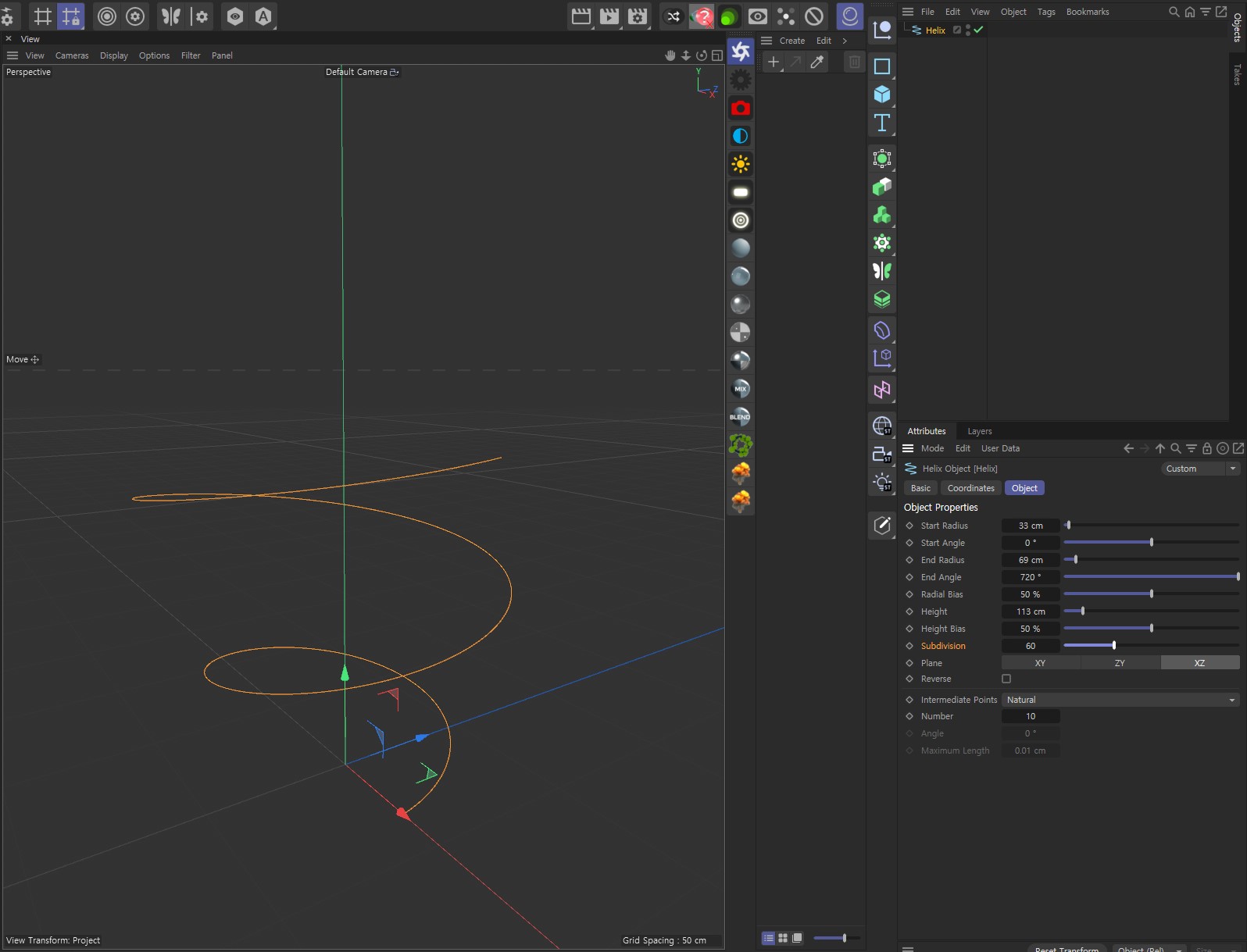Image resolution: width=1247 pixels, height=952 pixels.
Task: Open the Intermediate Points Natural dropdown
Action: tap(1121, 700)
